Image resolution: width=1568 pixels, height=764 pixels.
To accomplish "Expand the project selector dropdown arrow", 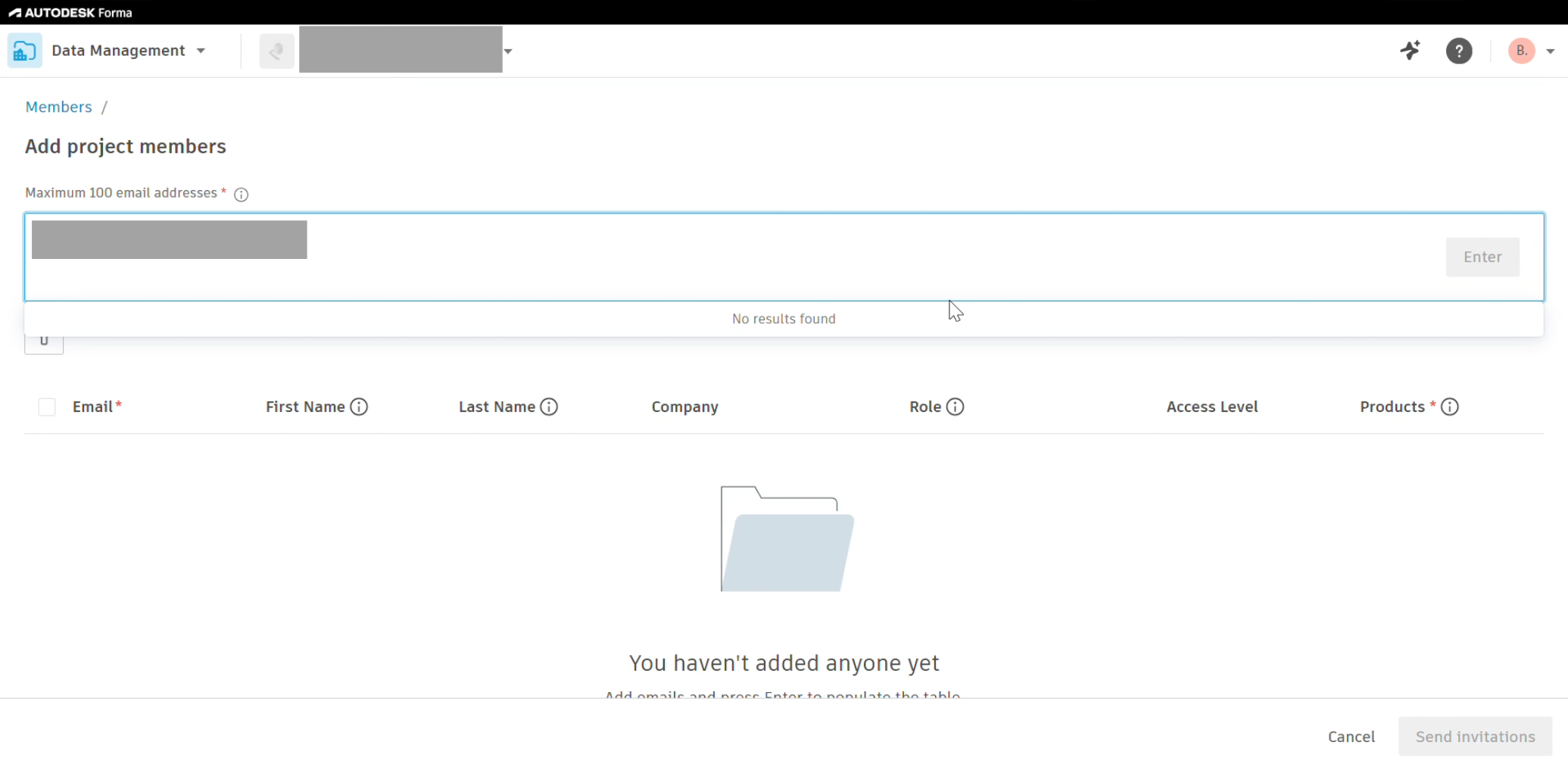I will (508, 51).
